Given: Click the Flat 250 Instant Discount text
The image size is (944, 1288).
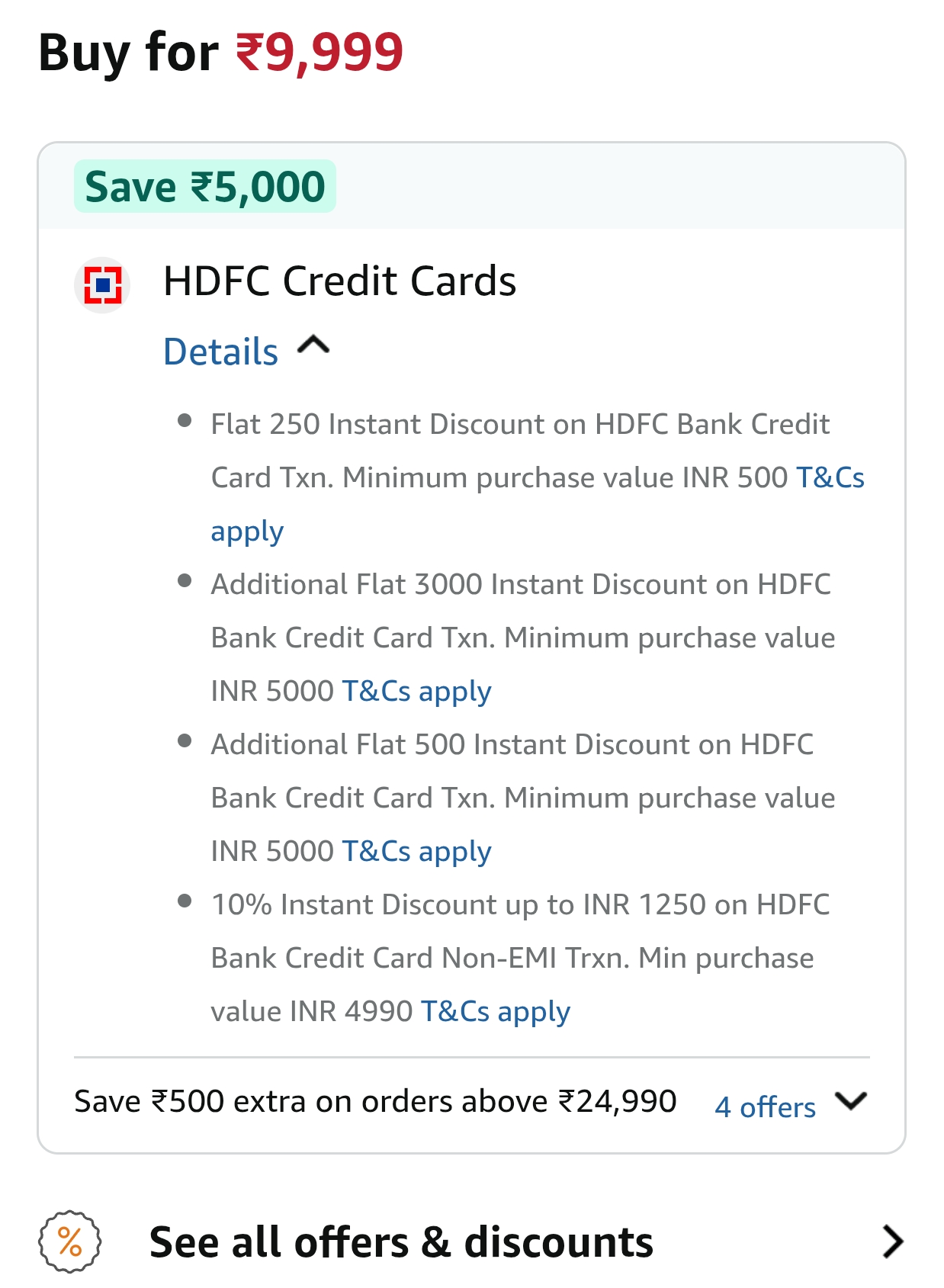Looking at the screenshot, I should (x=519, y=425).
